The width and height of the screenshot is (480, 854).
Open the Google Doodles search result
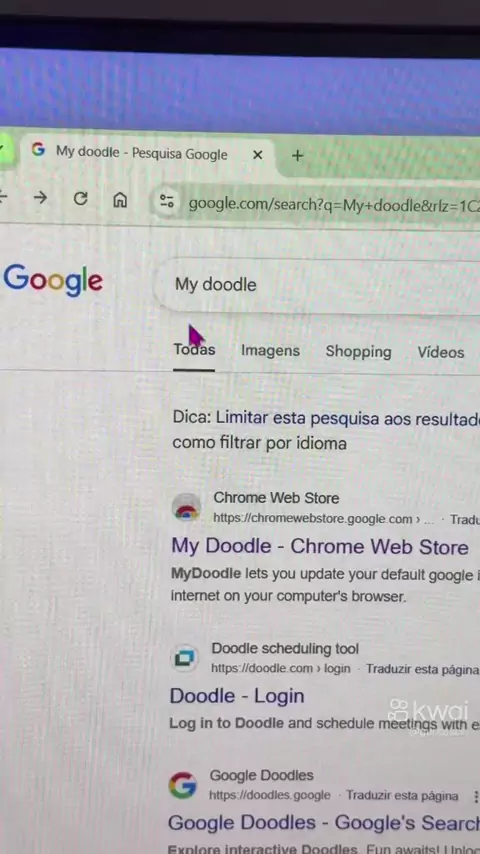(324, 823)
